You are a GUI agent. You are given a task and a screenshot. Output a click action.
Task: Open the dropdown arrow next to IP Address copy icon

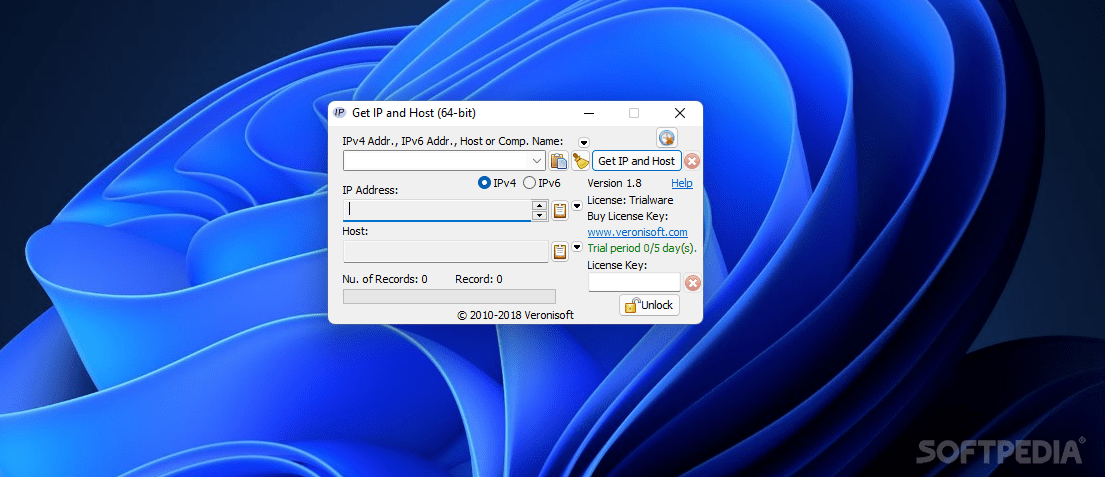(x=576, y=206)
